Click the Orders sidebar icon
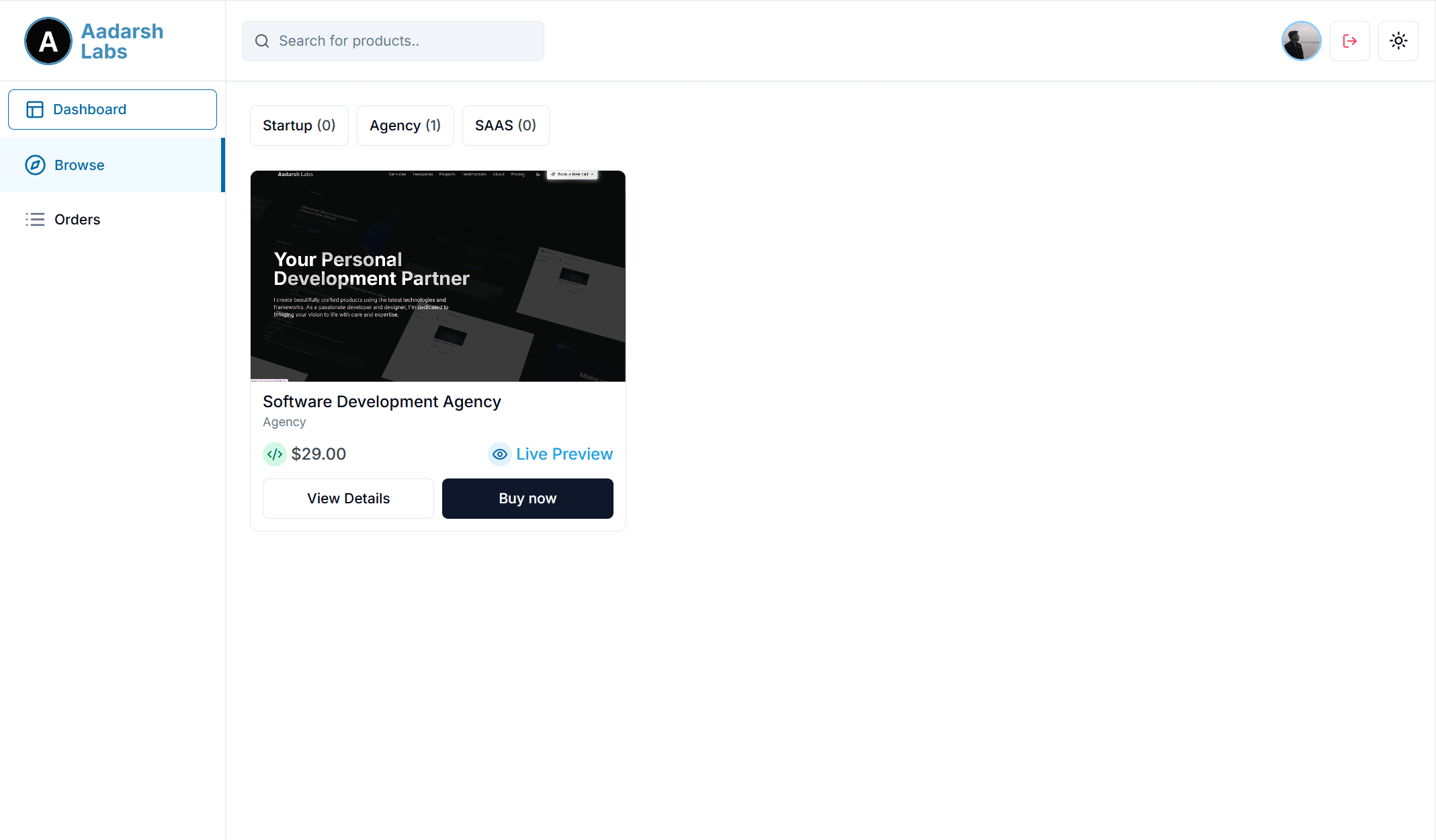This screenshot has width=1436, height=840. click(x=34, y=219)
